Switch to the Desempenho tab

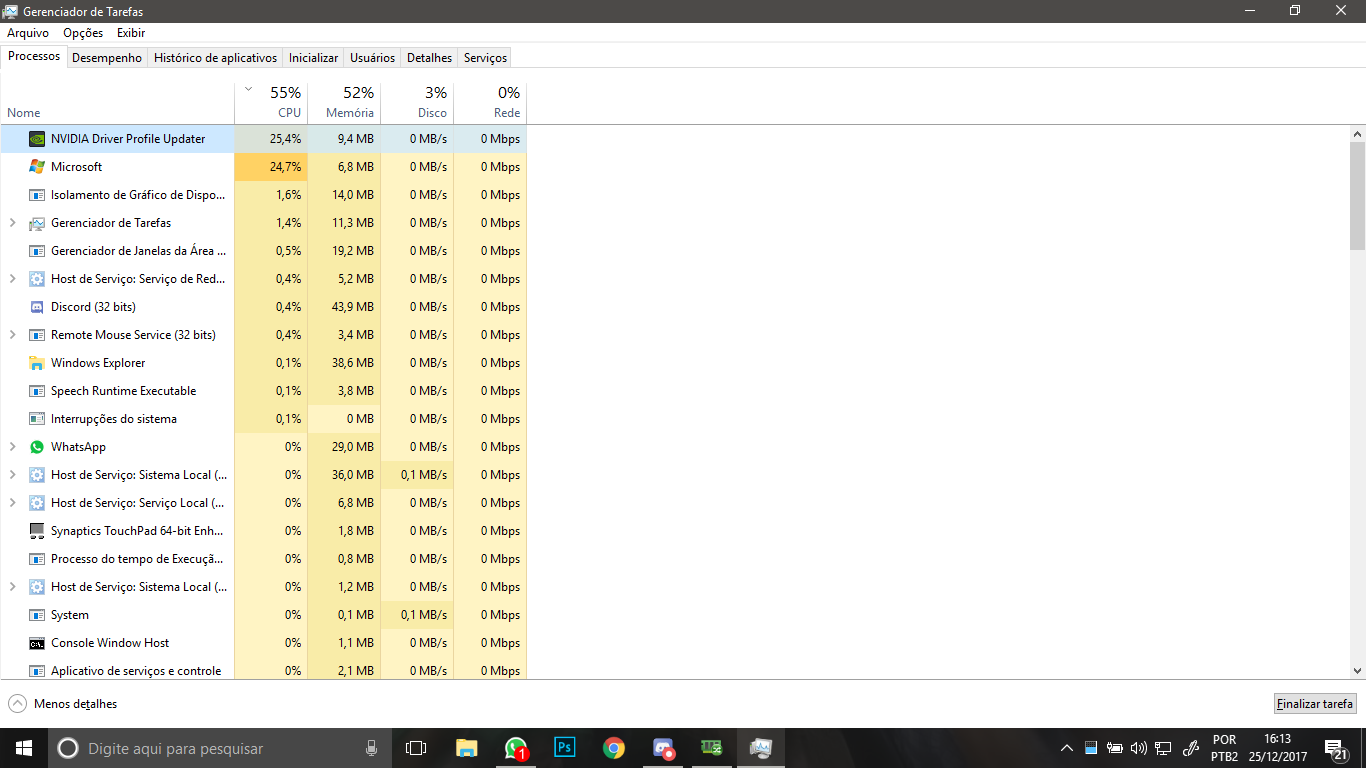(x=107, y=58)
